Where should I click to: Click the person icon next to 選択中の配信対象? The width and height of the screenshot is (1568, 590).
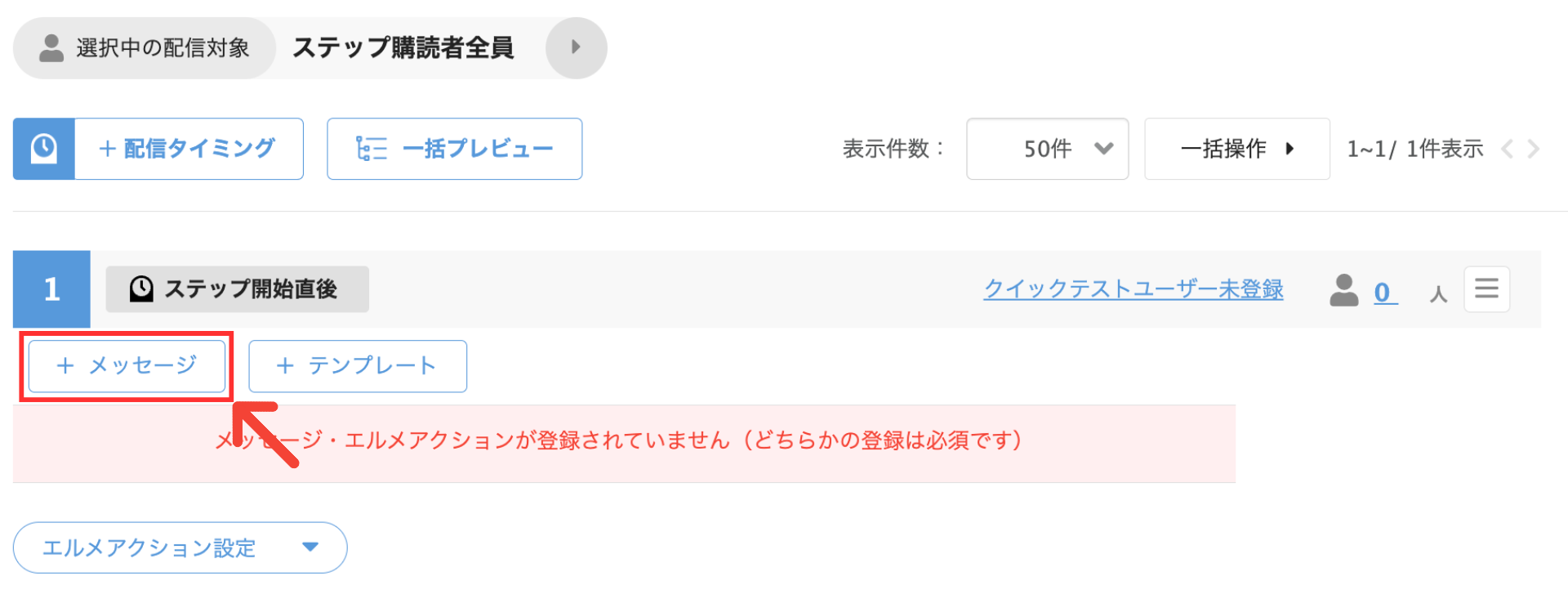pyautogui.click(x=51, y=48)
